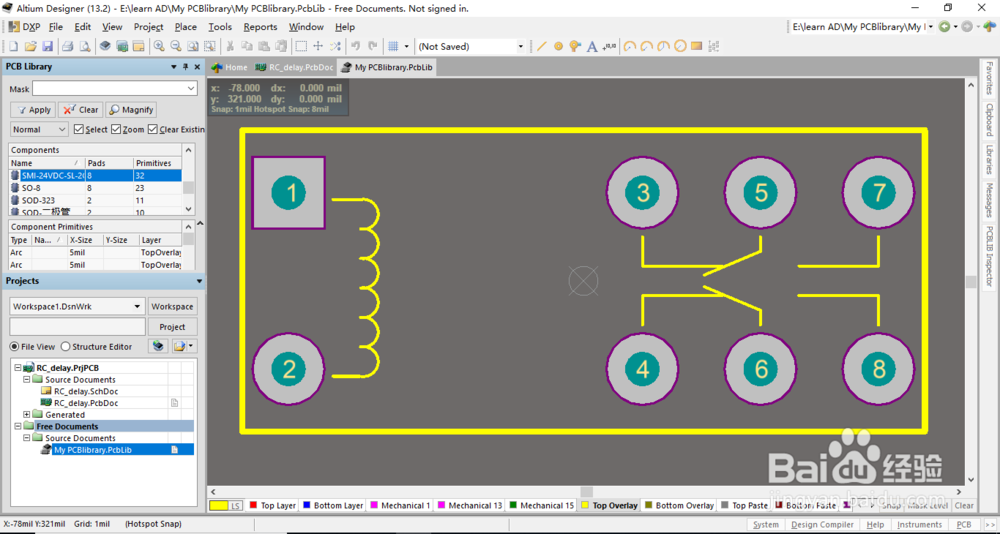Select the Place Pad tool
Image resolution: width=1000 pixels, height=534 pixels.
(x=559, y=47)
